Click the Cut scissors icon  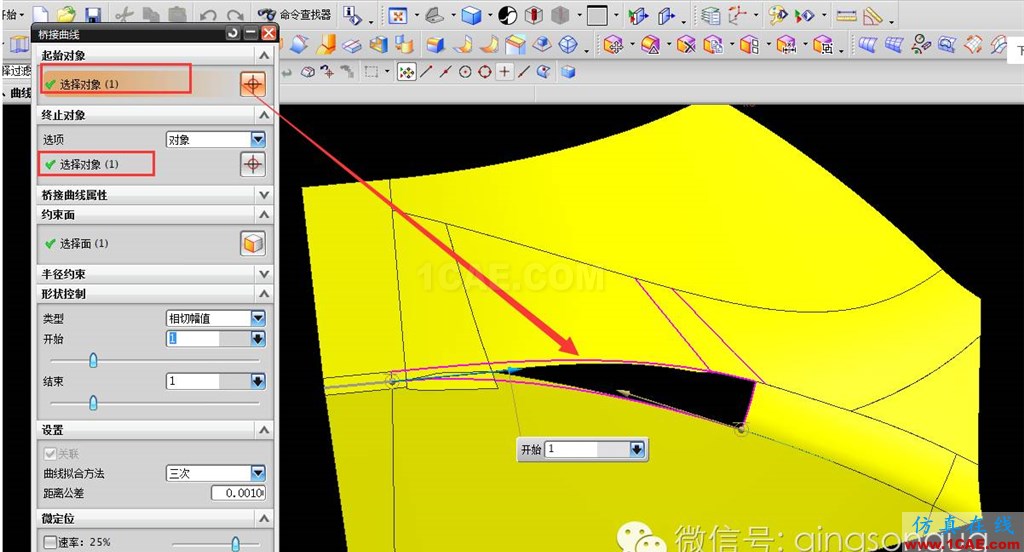point(124,14)
